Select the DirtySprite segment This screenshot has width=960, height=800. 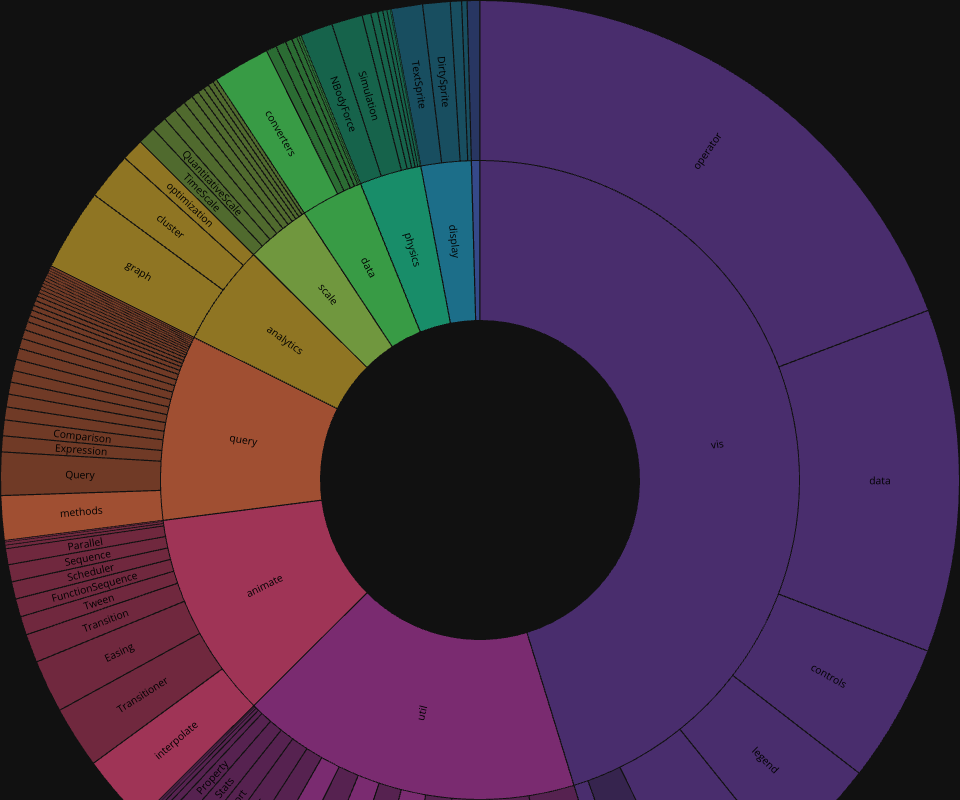[x=443, y=81]
